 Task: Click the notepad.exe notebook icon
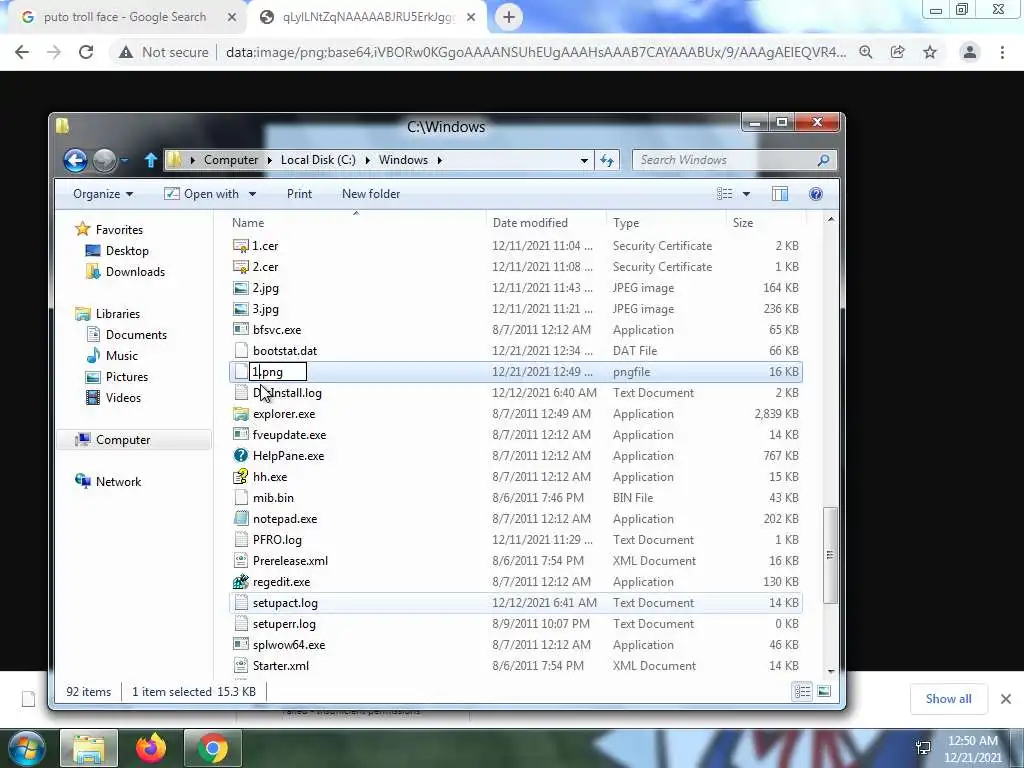point(241,519)
